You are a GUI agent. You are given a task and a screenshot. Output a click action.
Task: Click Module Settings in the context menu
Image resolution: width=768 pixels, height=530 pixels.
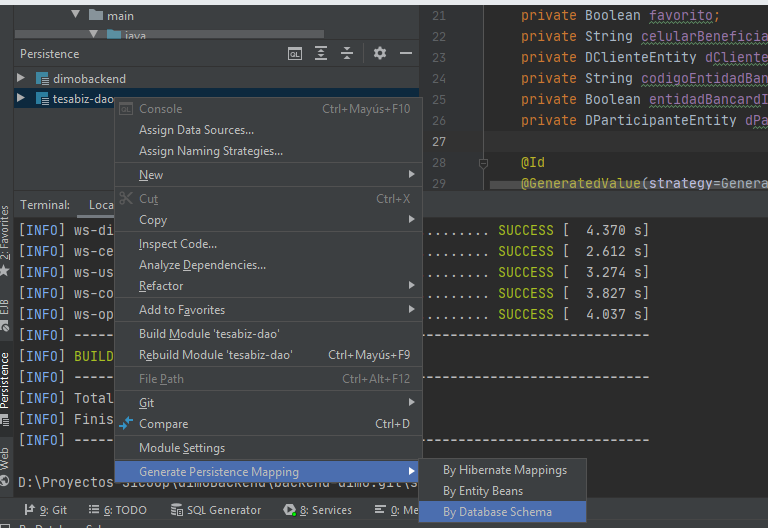(182, 448)
